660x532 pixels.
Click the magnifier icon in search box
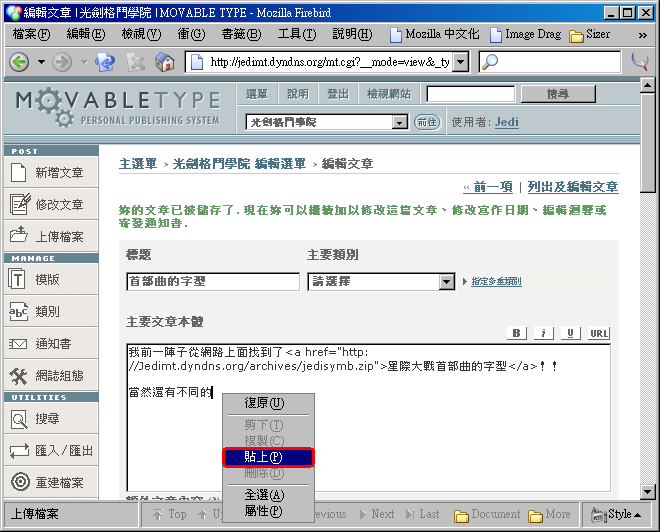click(x=490, y=62)
